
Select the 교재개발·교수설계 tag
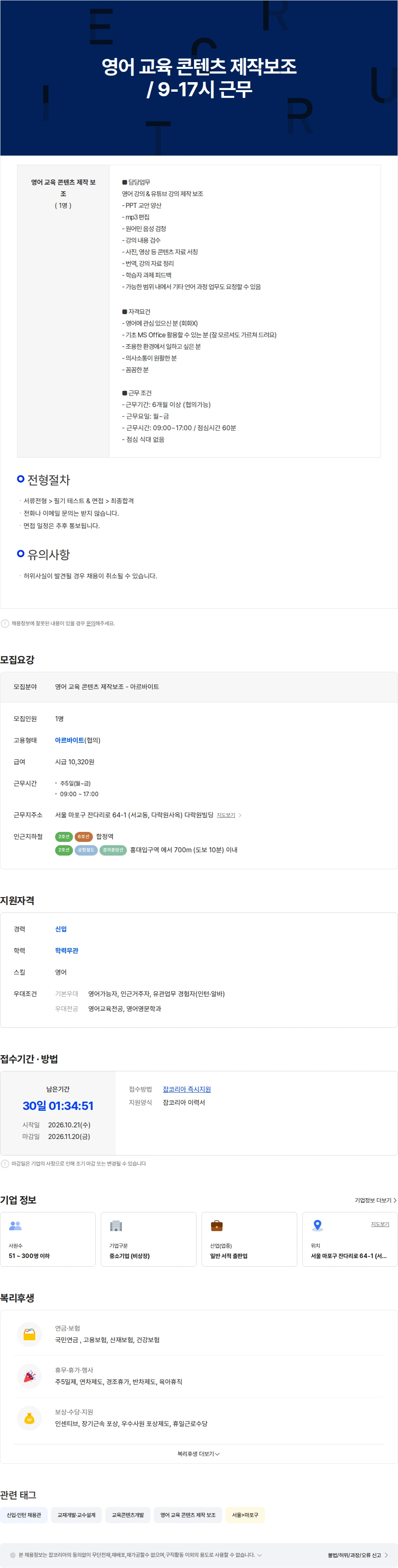pyautogui.click(x=76, y=1514)
